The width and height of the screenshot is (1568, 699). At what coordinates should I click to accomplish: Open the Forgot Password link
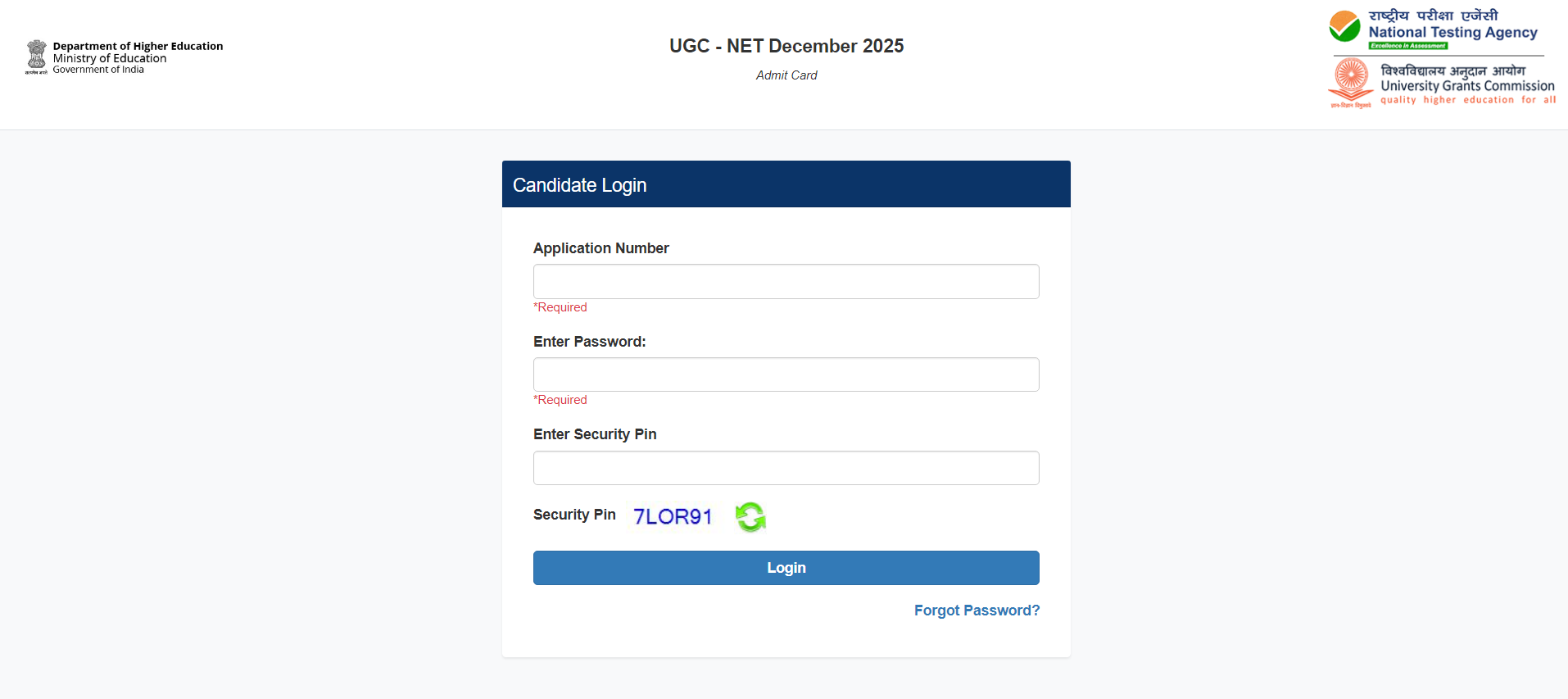pos(977,610)
